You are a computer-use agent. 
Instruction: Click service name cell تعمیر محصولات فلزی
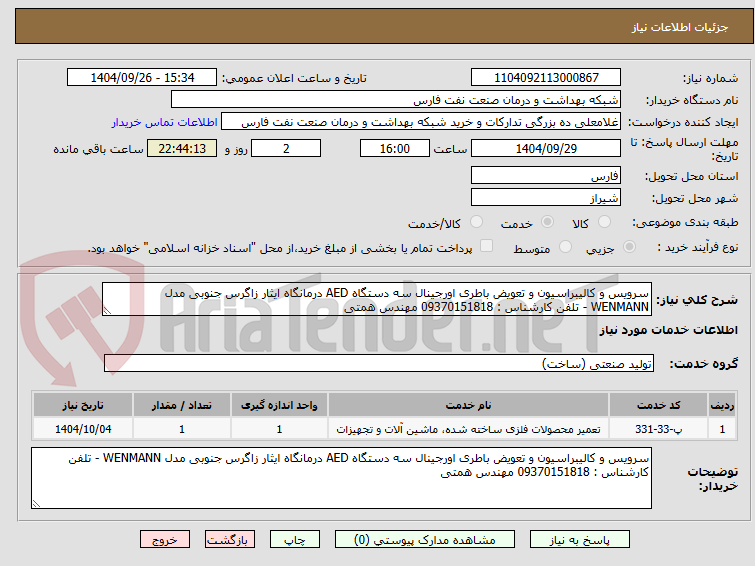469,429
